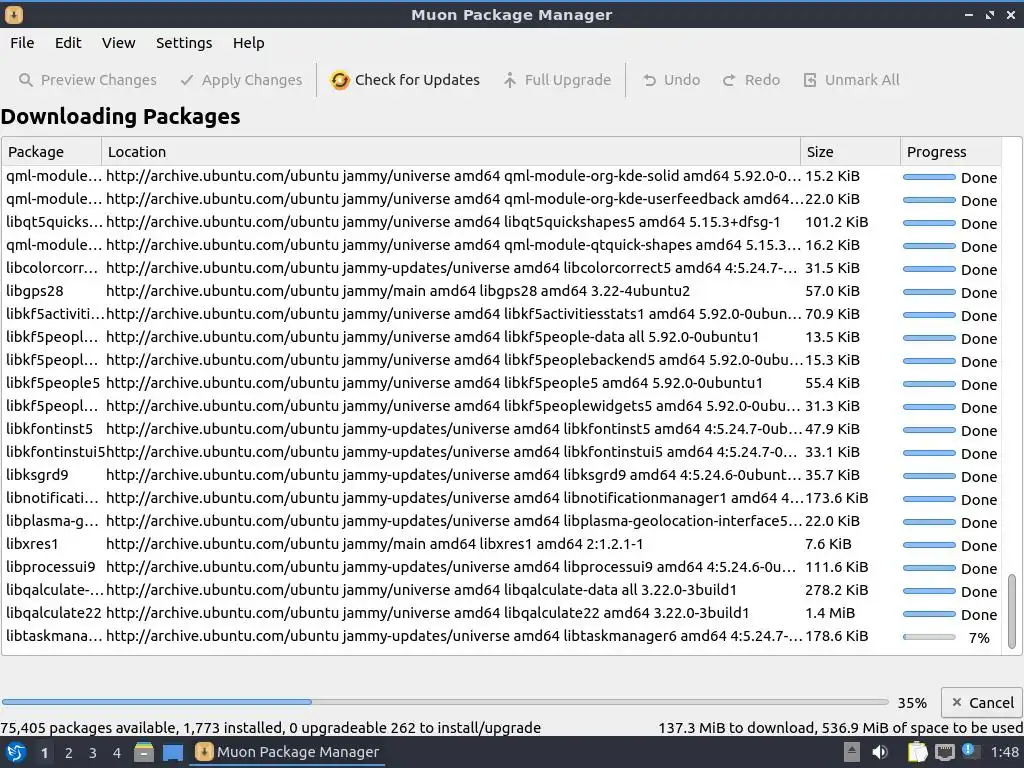Sort by the Progress column header

click(951, 152)
